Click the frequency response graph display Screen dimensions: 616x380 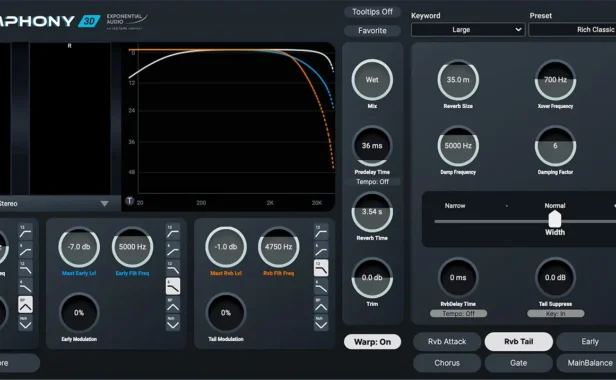pos(228,127)
